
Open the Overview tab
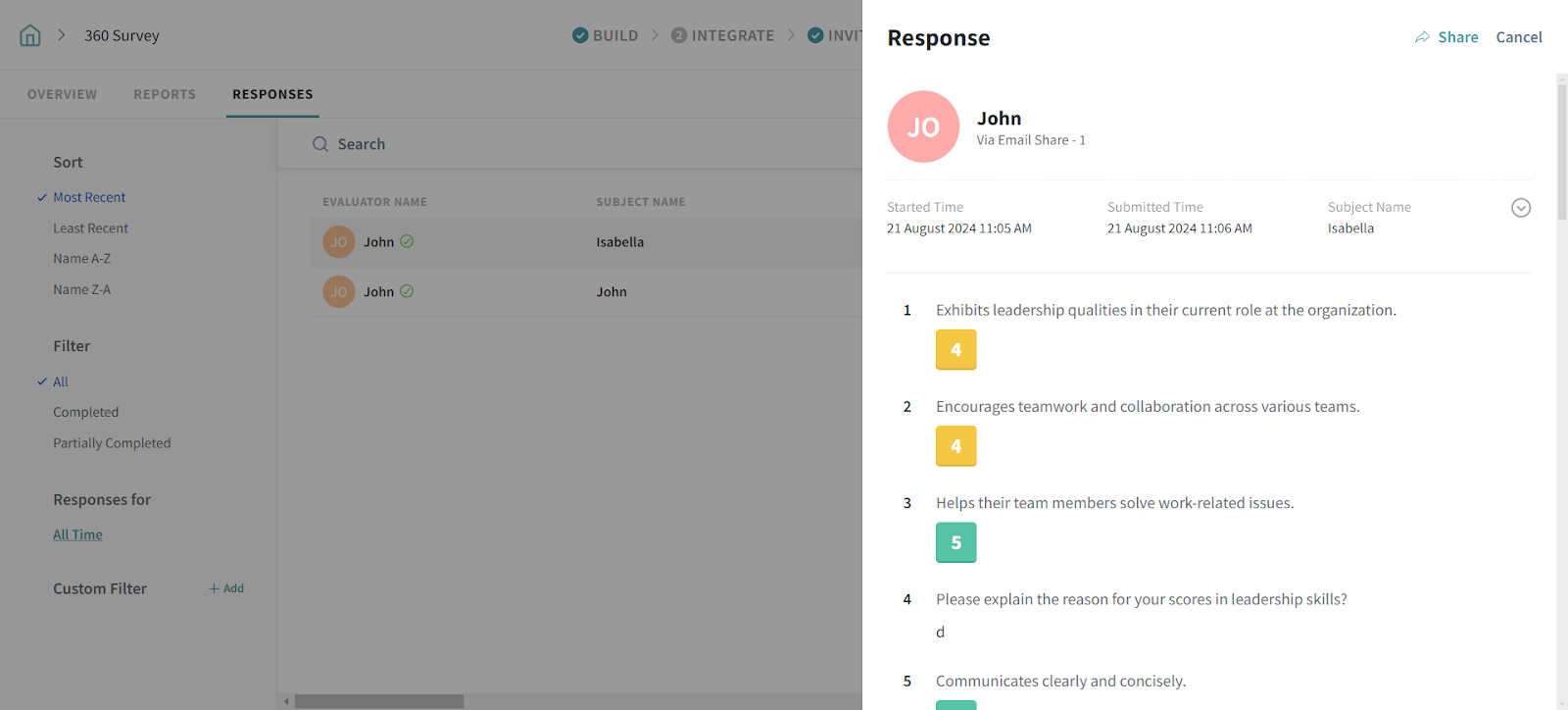[62, 94]
